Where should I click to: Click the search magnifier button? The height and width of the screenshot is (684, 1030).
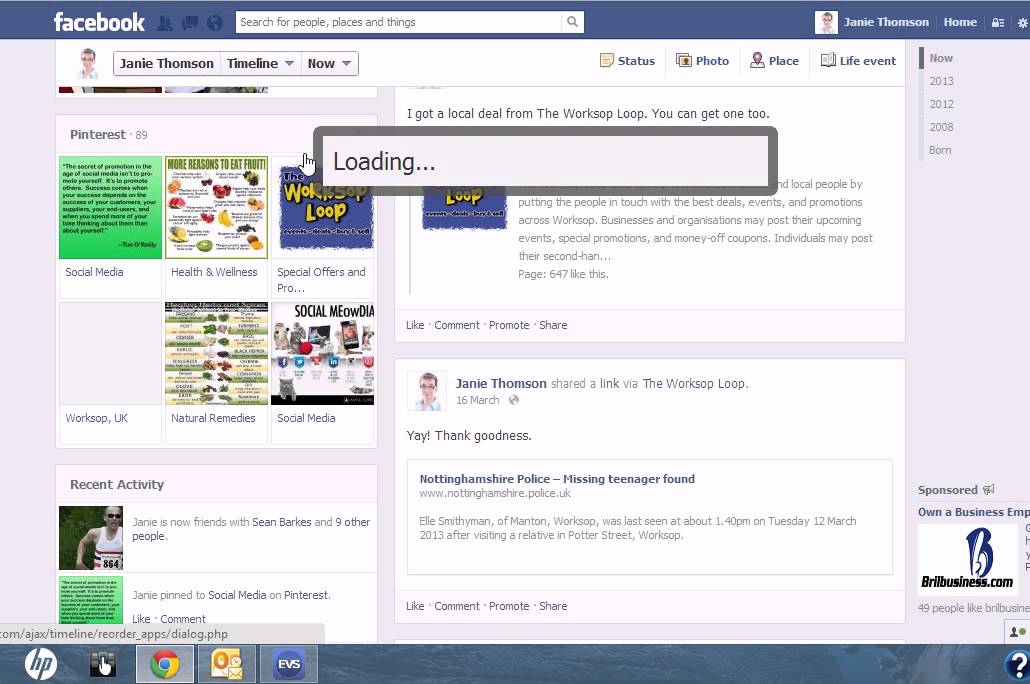point(572,22)
